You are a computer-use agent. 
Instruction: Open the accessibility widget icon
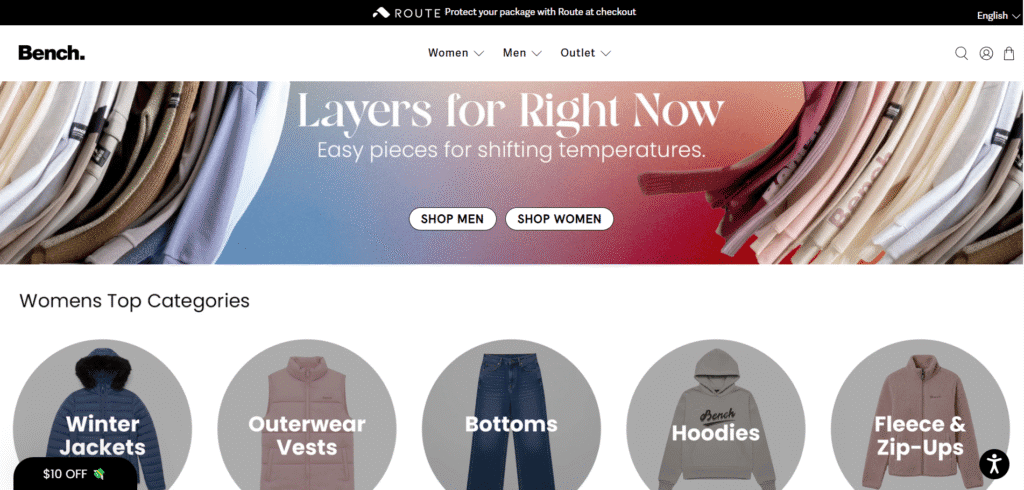point(994,464)
